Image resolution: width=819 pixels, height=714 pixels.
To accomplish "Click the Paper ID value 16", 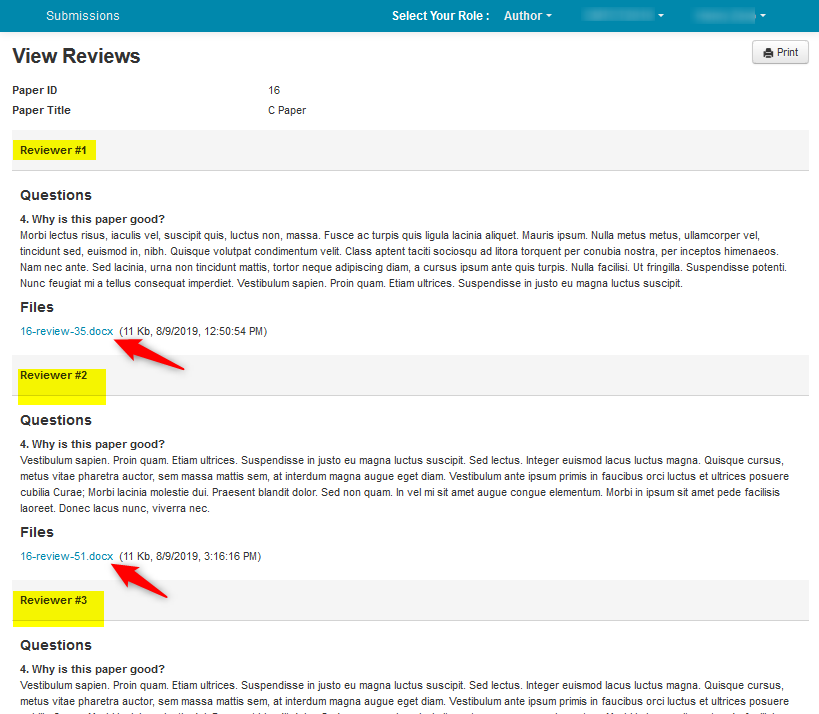I will coord(274,90).
